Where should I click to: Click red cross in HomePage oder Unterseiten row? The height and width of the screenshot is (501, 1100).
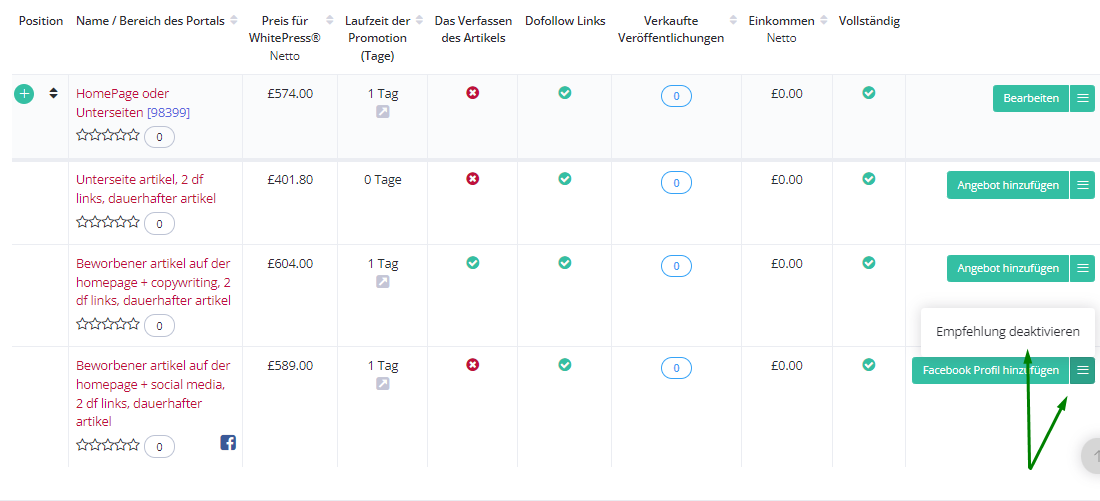coord(473,93)
